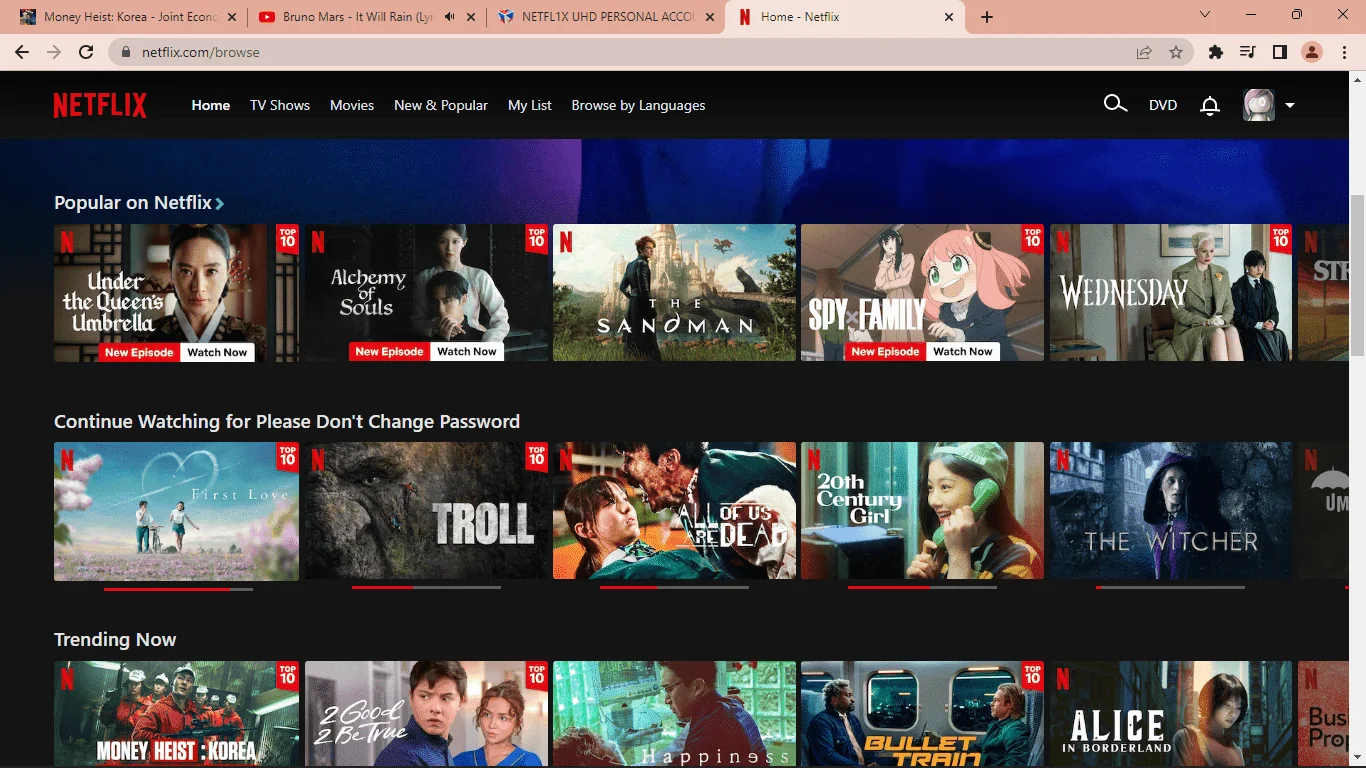Close the Bruno Mars YouTube tab
The image size is (1366, 768).
coord(471,17)
